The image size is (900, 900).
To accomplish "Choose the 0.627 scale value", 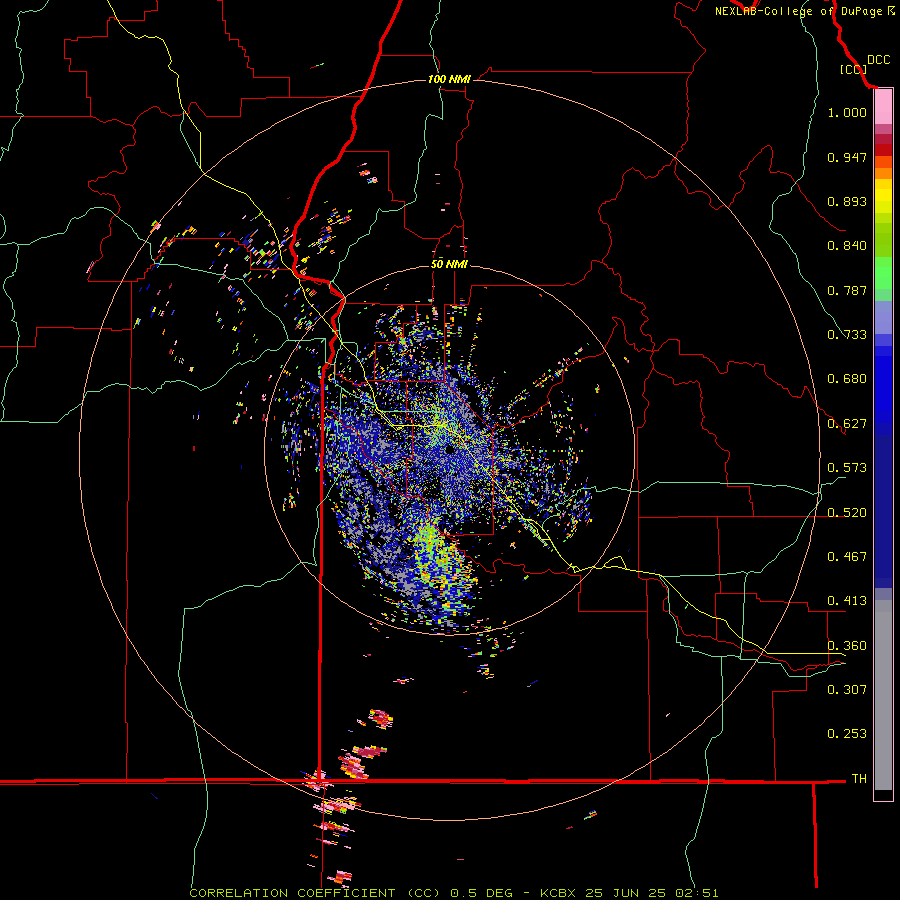I will pyautogui.click(x=847, y=424).
